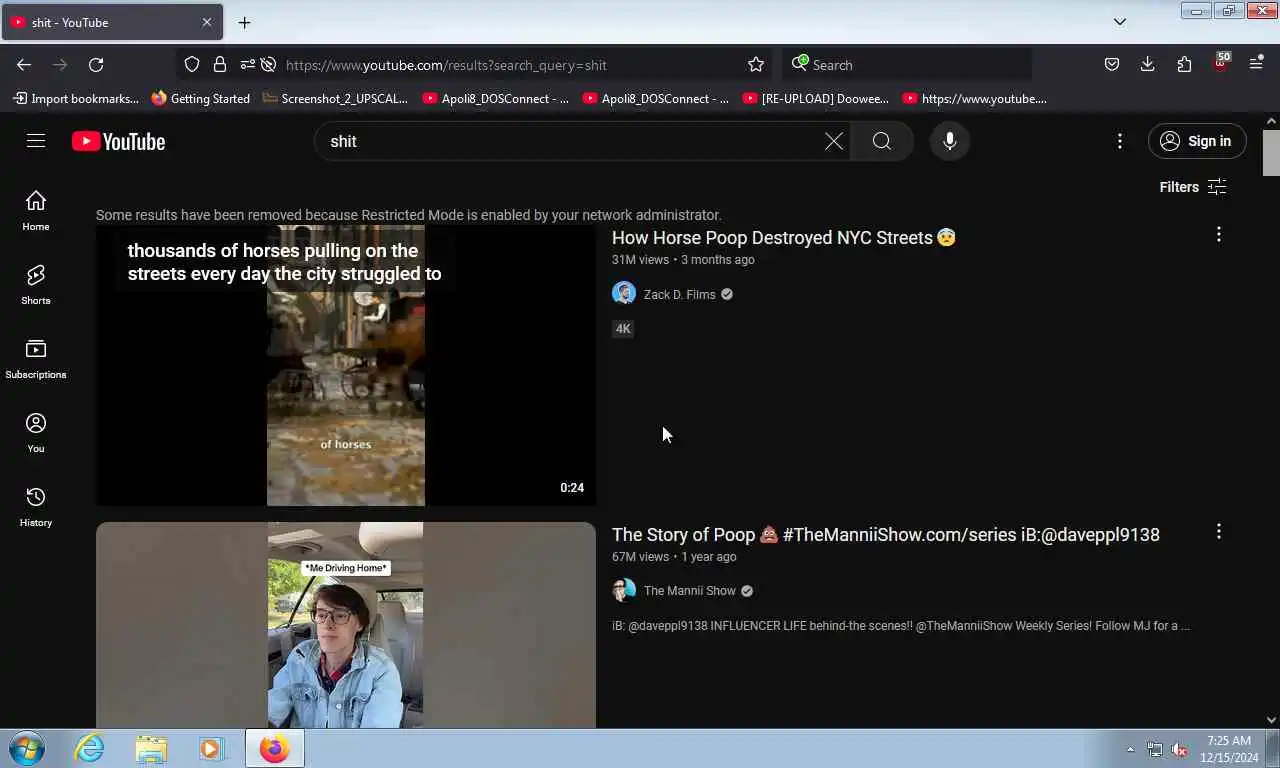Open Save to Pocket
Viewport: 1280px width, 768px height.
pos(1112,64)
